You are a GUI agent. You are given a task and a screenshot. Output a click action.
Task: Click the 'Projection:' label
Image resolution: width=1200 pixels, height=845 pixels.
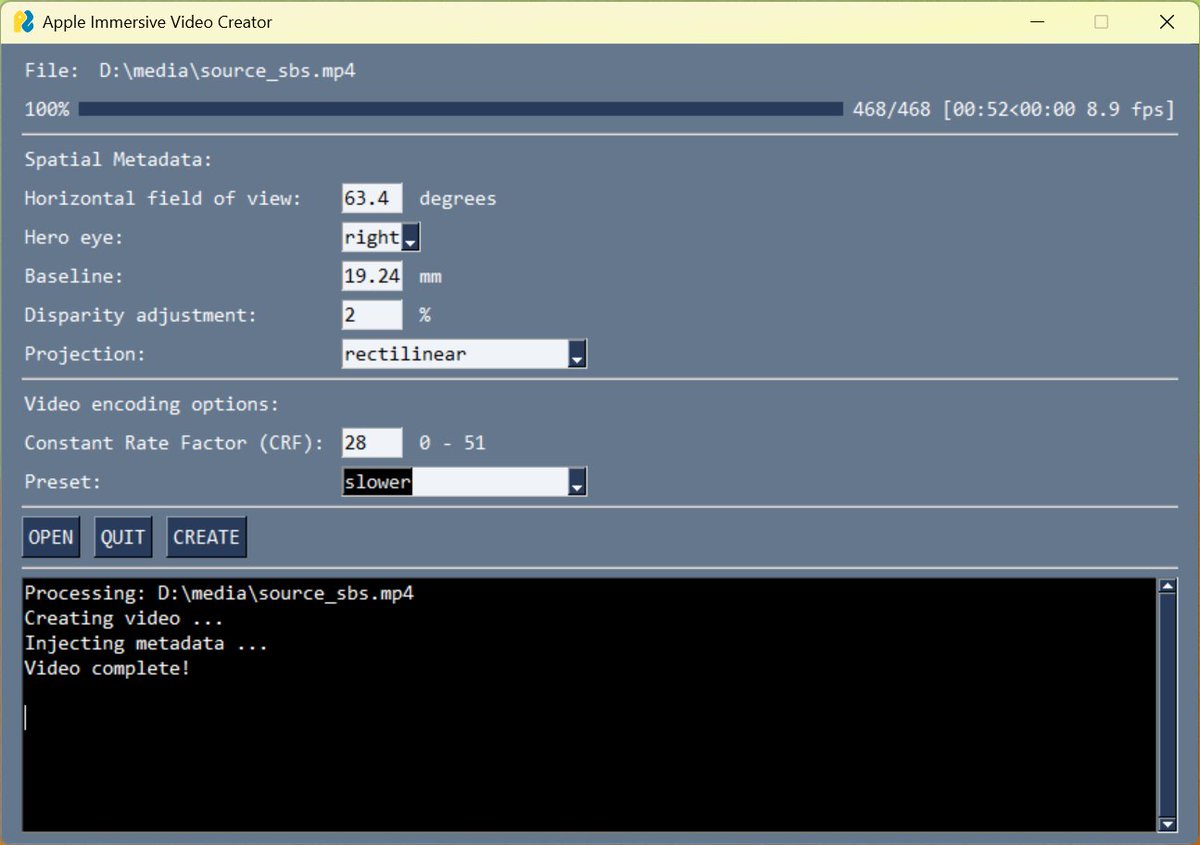tap(85, 354)
